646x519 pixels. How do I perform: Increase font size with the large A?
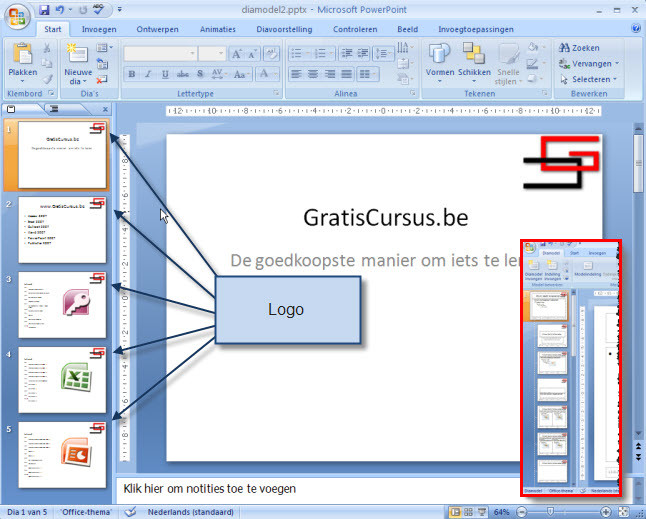[236, 54]
